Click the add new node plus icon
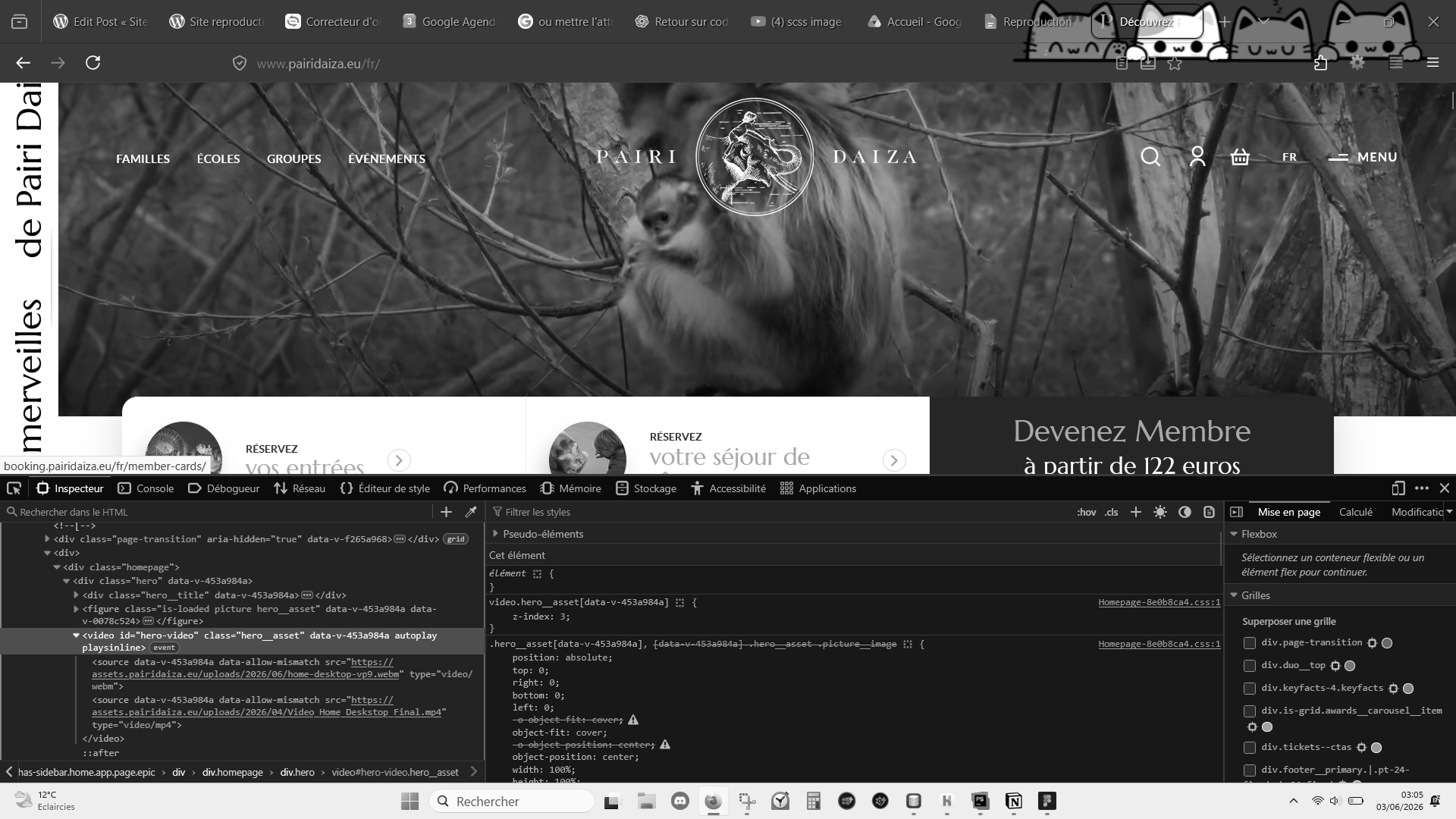The image size is (1456, 819). coord(446,512)
